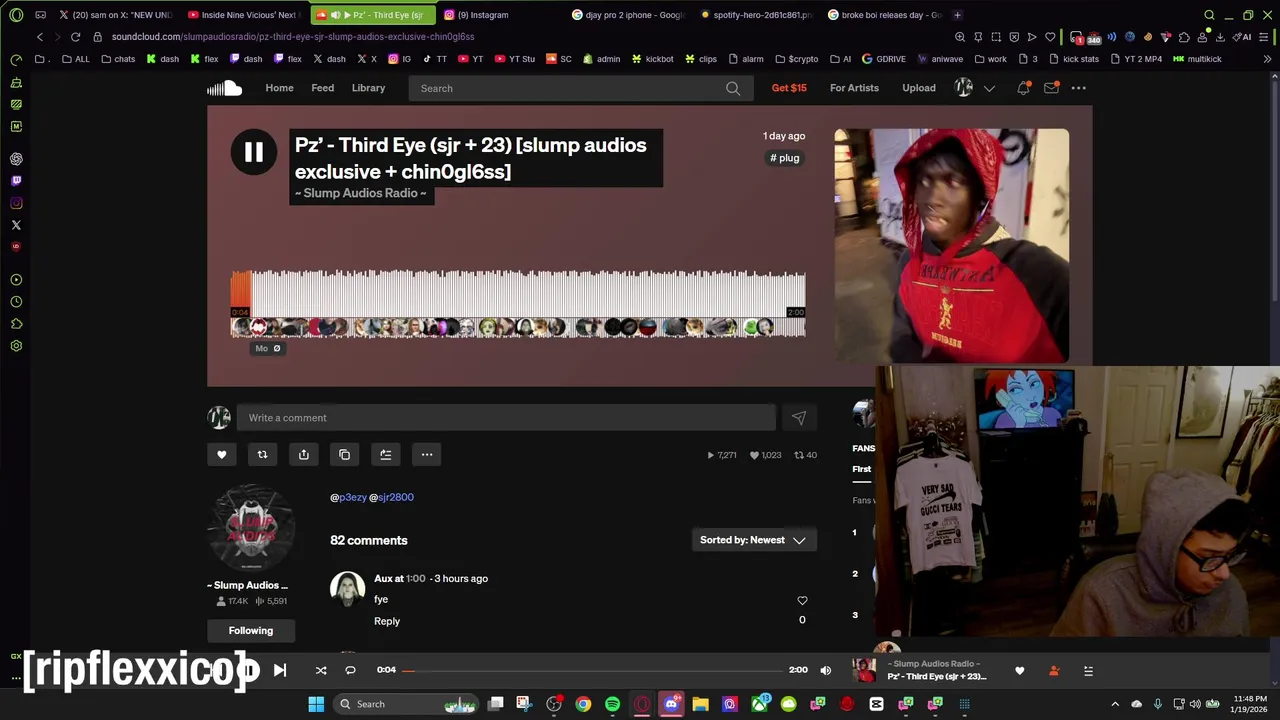
Task: Reload the page
Action: pyautogui.click(x=75, y=37)
